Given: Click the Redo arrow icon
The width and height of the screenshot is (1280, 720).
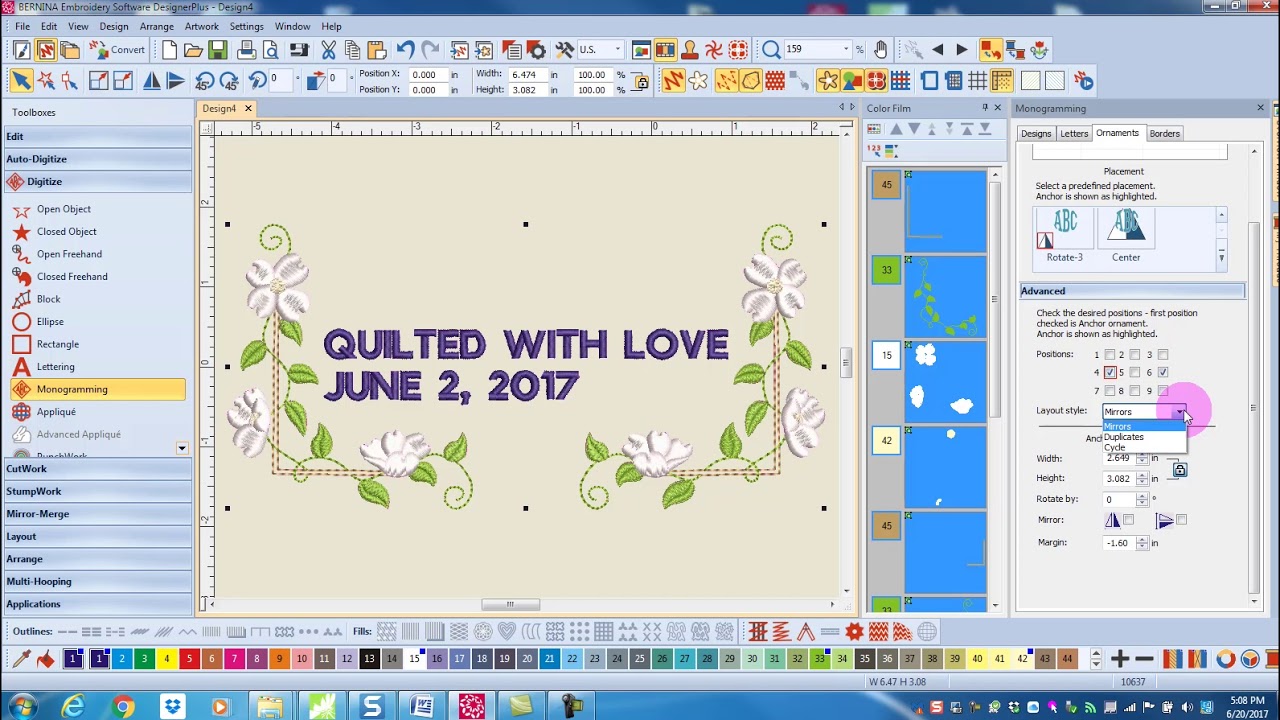Looking at the screenshot, I should [430, 50].
